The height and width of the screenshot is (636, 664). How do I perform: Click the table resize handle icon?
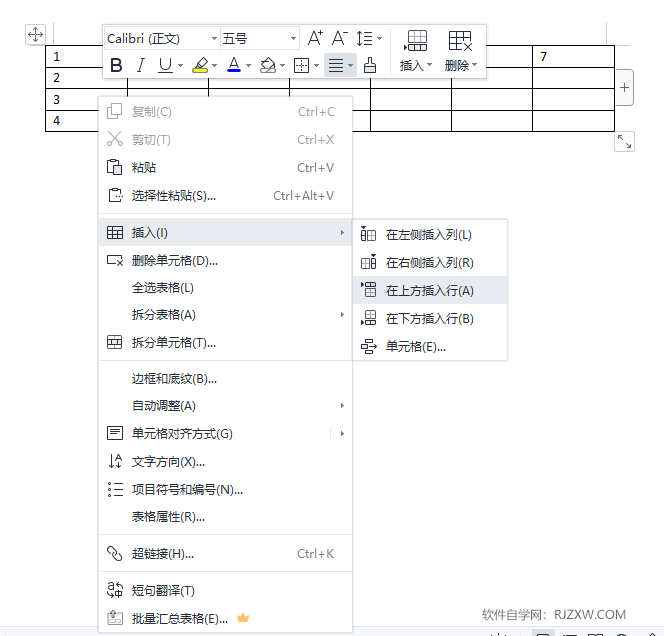624,141
